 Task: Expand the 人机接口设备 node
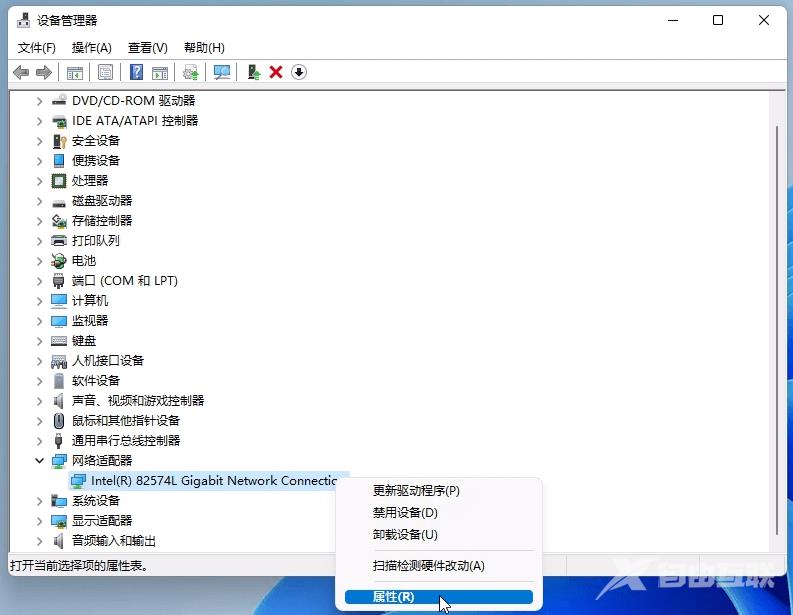tap(39, 361)
